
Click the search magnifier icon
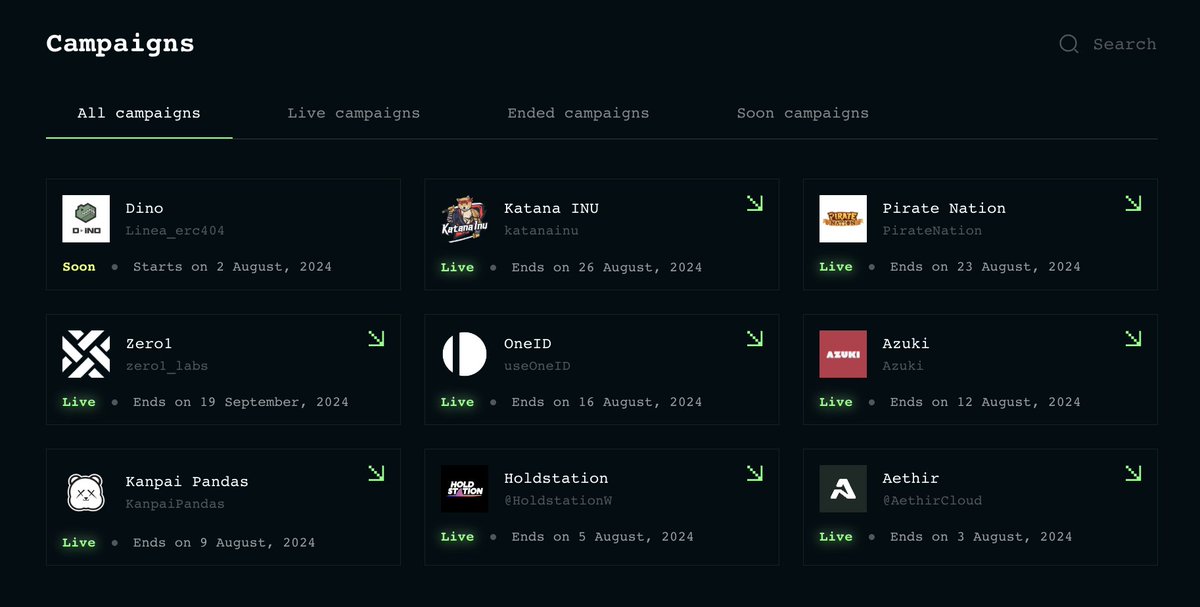[x=1069, y=44]
